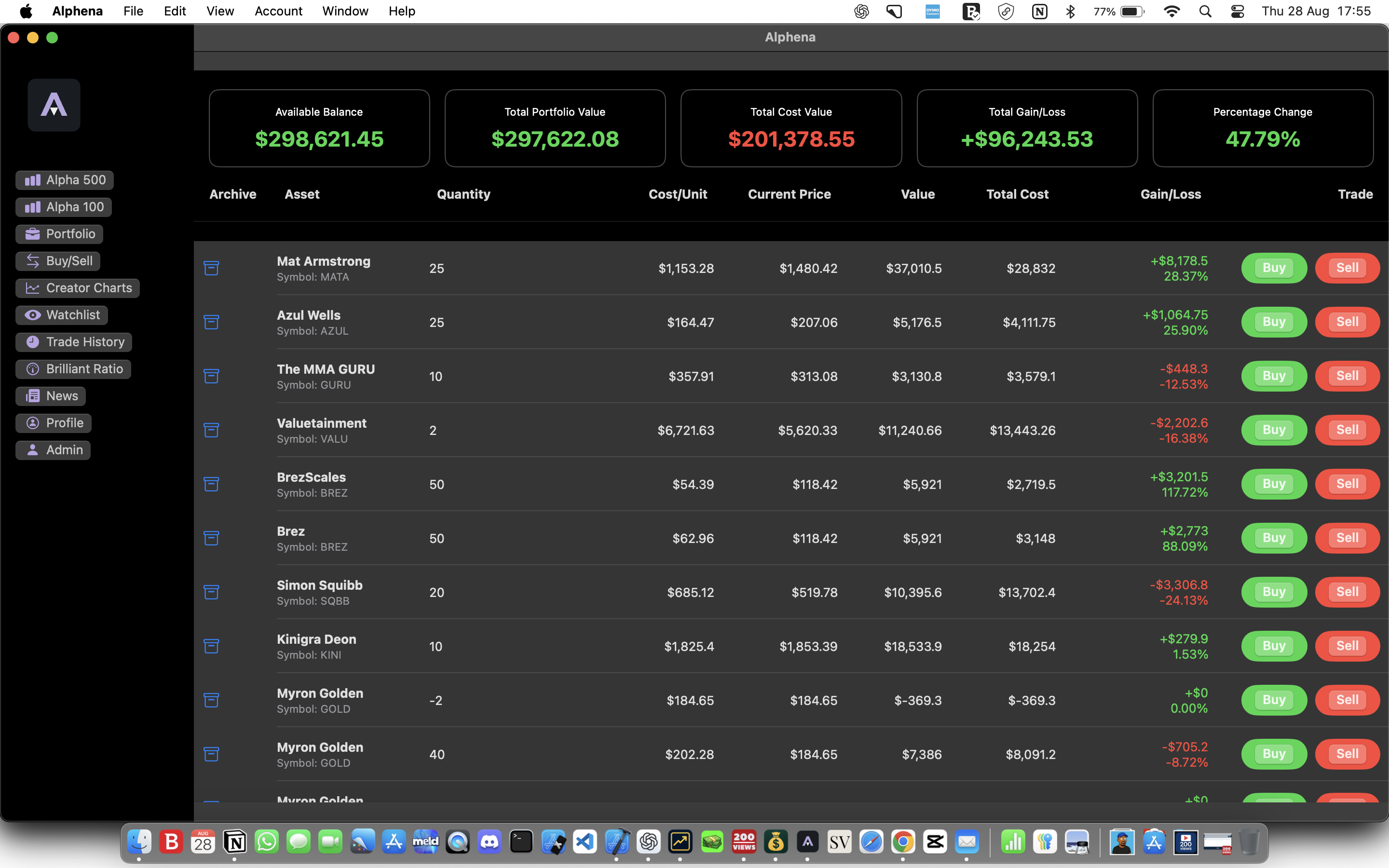
Task: Buy more Mat Armstrong shares
Action: point(1274,268)
